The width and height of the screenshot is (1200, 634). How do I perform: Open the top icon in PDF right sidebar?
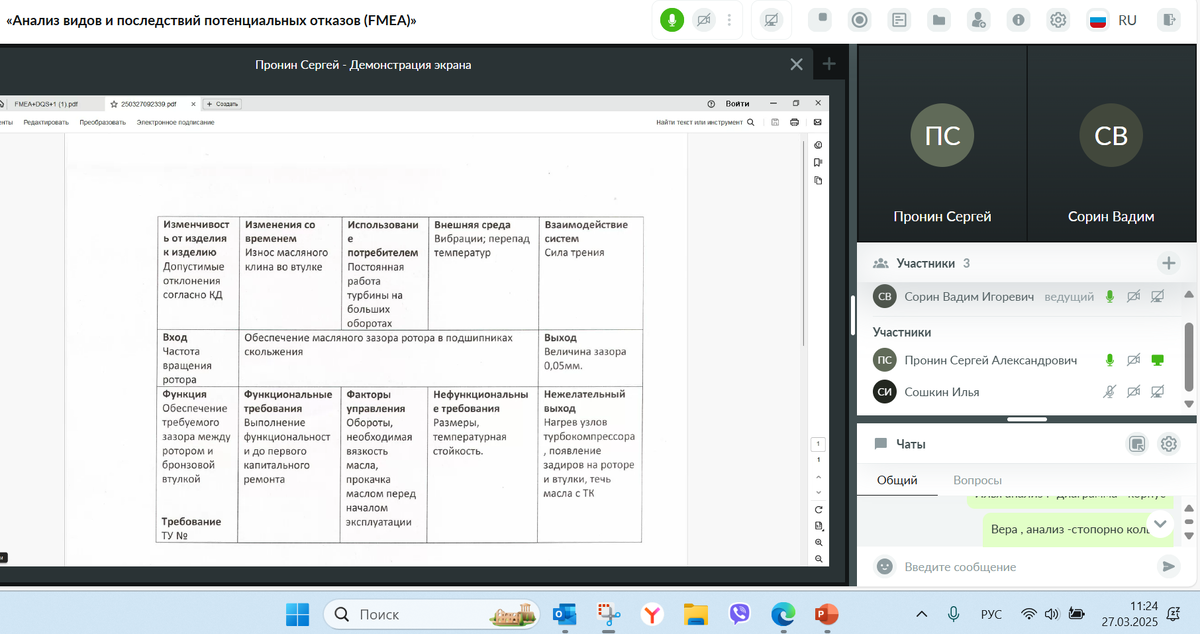818,145
